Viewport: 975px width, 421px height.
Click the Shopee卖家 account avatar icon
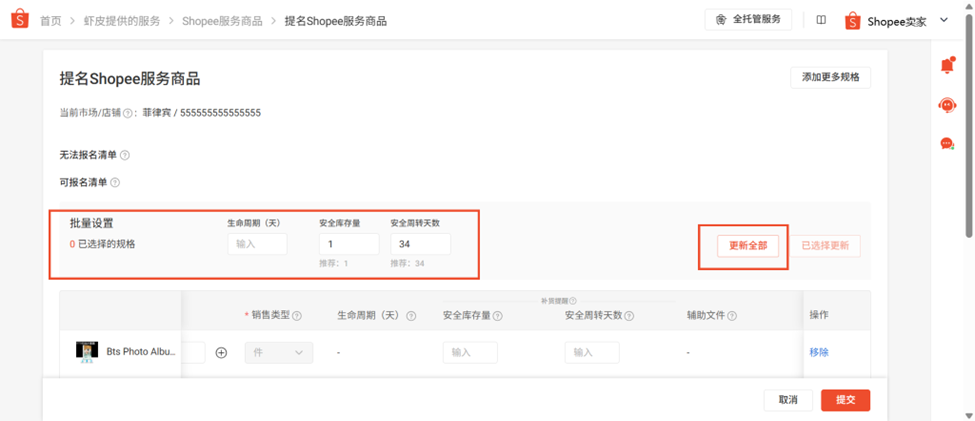click(853, 21)
